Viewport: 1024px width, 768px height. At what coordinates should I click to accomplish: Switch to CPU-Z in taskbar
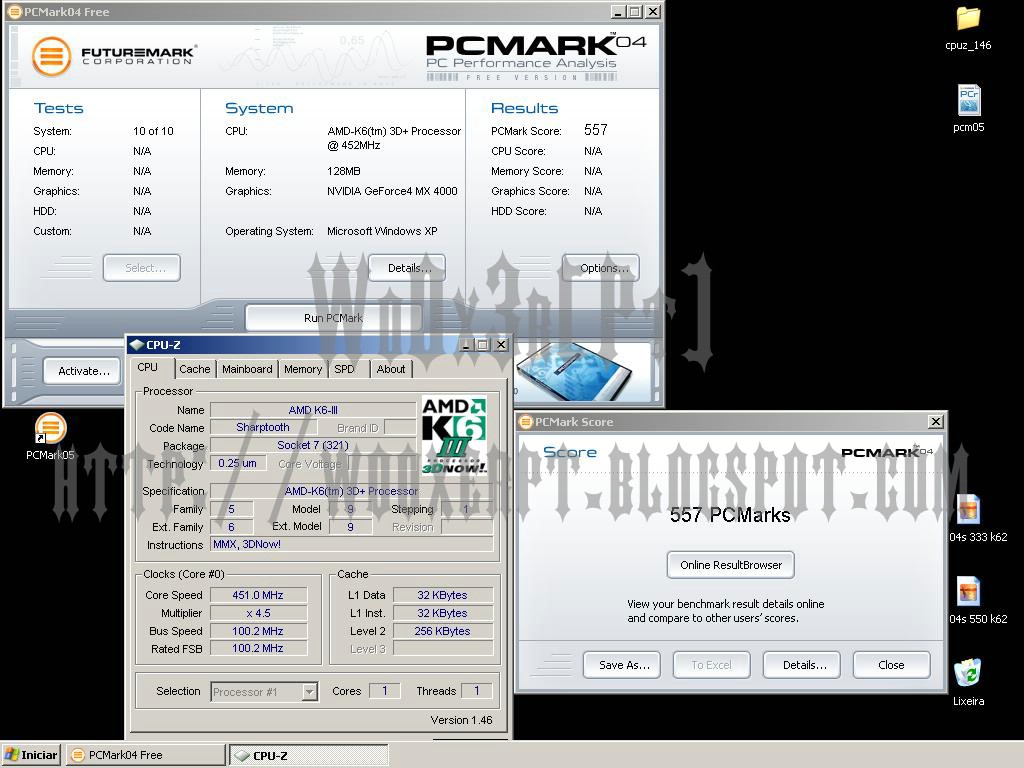310,756
